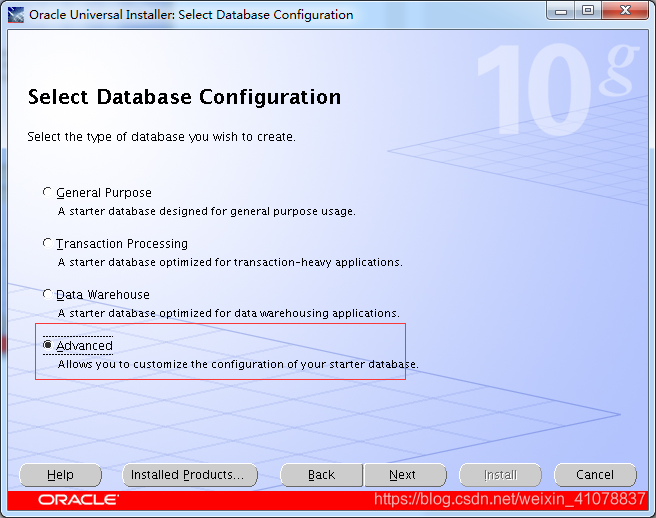Proceed with the Next button

[405, 475]
